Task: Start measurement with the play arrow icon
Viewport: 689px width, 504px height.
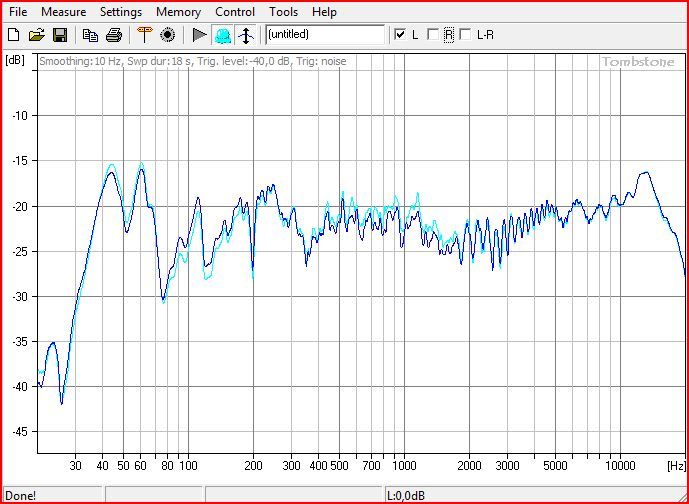Action: (x=199, y=35)
